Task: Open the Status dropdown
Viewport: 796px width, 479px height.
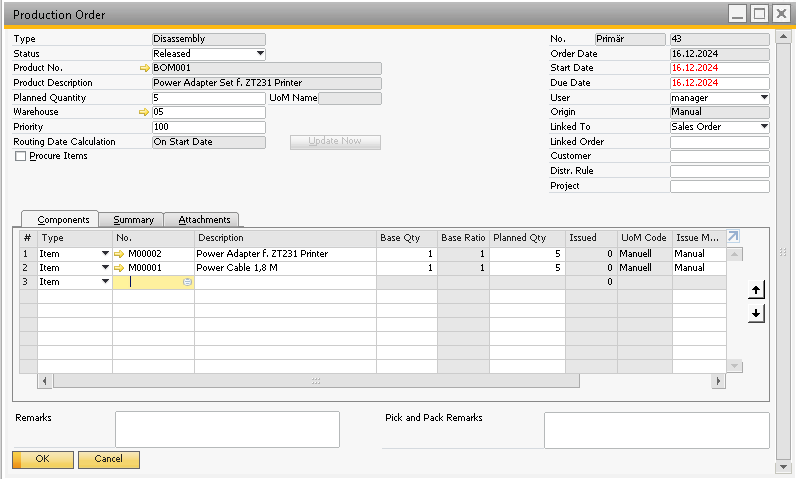Action: [260, 54]
